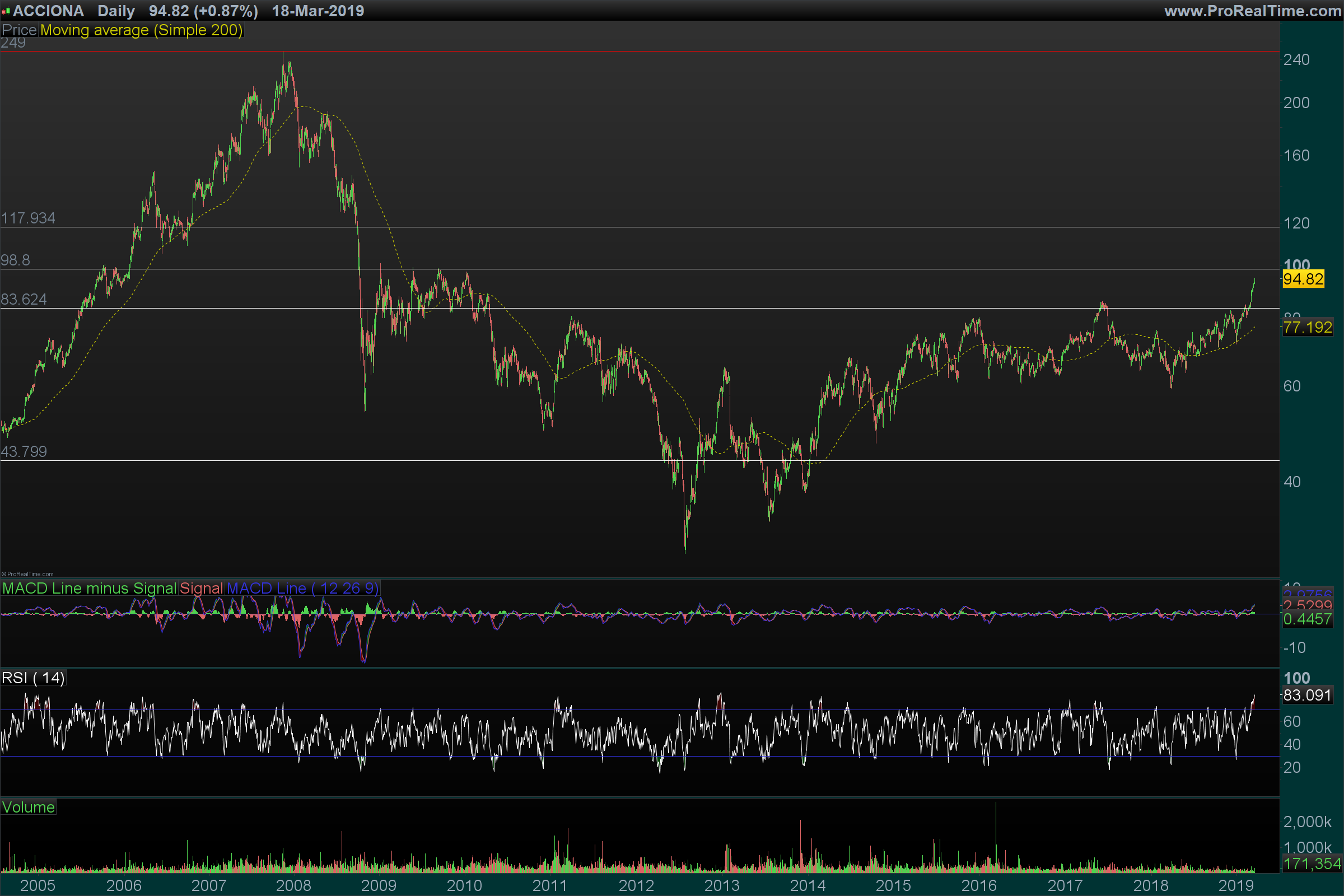
Task: Click the 2019 year marker on time axis
Action: [1236, 886]
